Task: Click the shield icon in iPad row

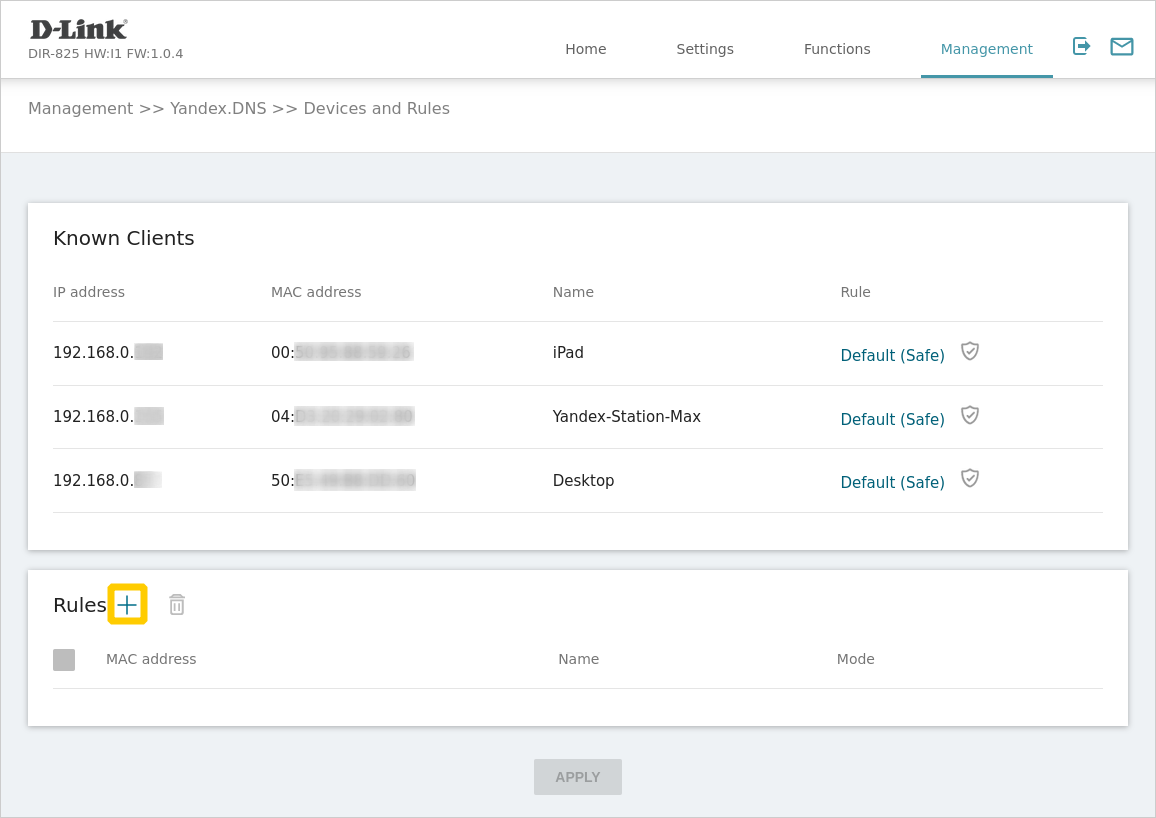Action: click(x=969, y=351)
